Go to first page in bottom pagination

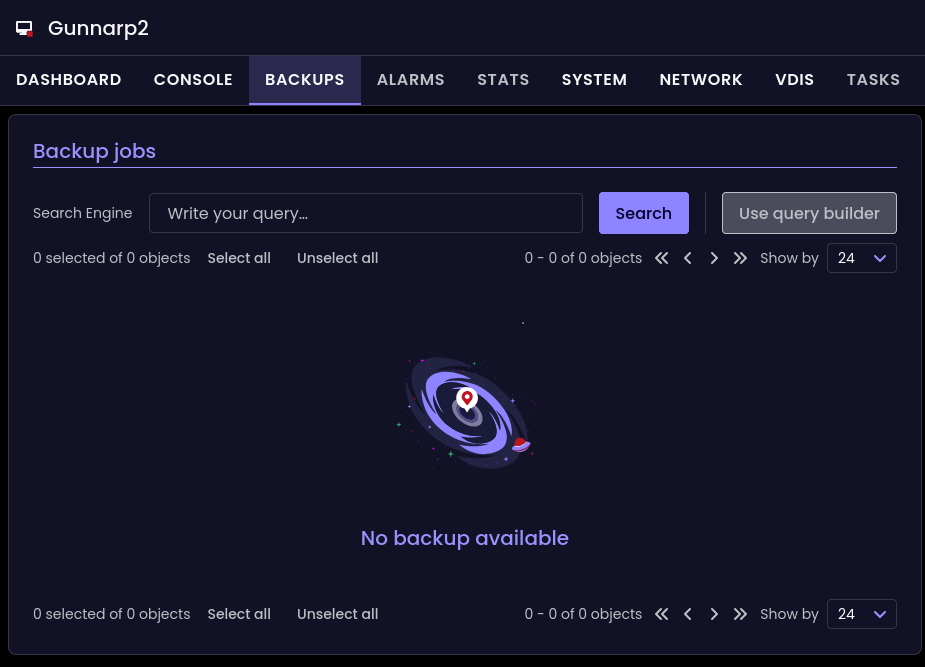coord(661,614)
